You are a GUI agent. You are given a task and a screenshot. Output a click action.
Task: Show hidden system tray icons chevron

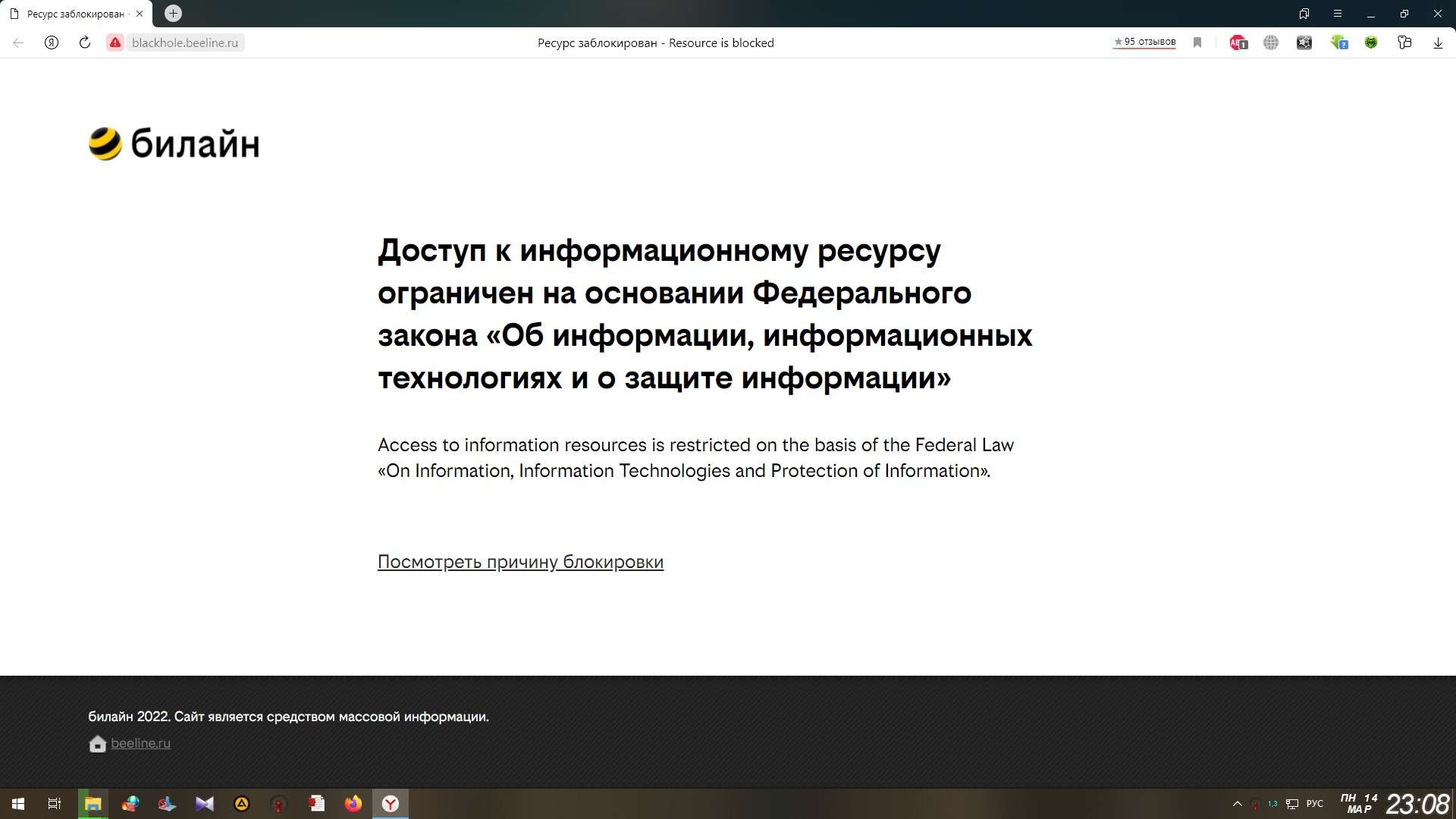coord(1238,804)
